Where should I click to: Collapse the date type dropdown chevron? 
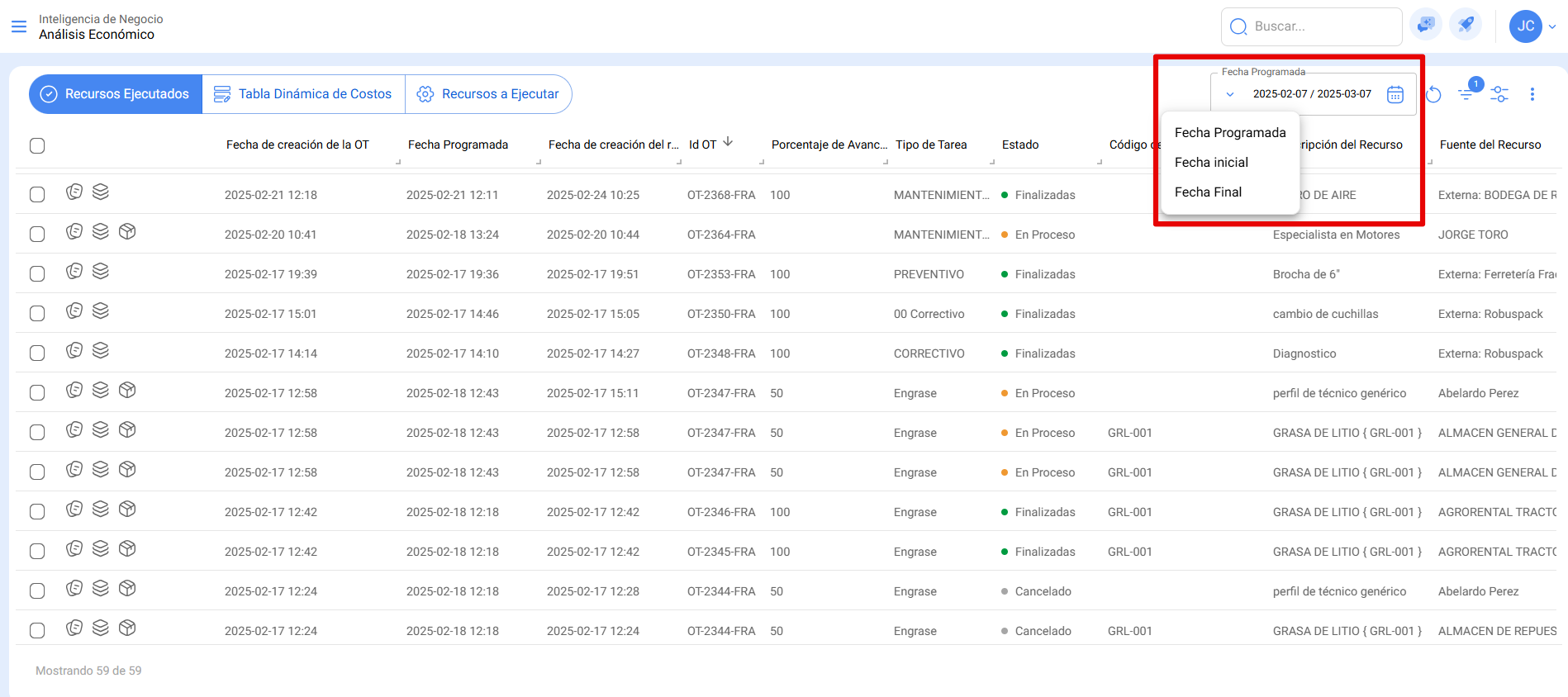pyautogui.click(x=1230, y=94)
